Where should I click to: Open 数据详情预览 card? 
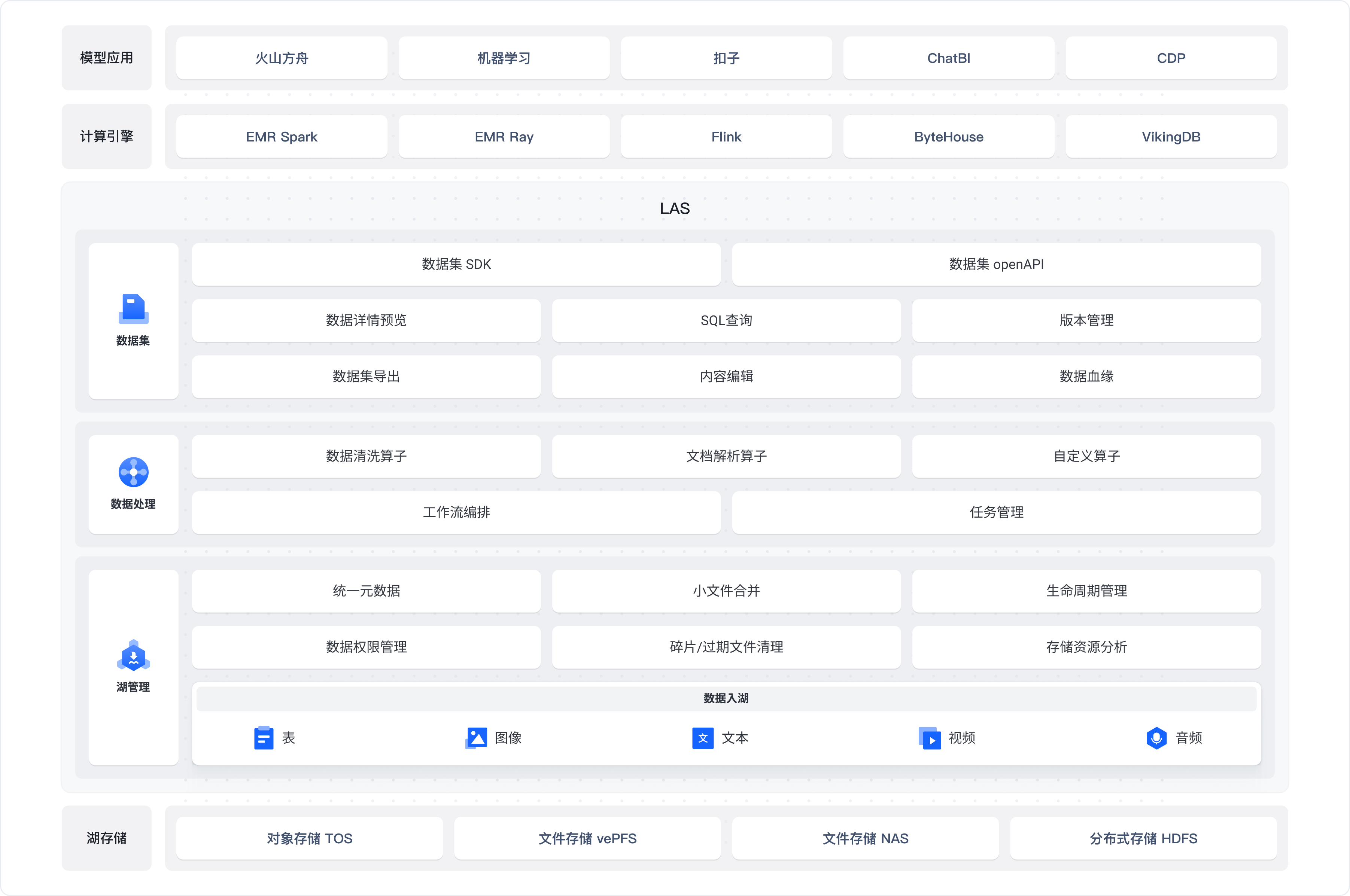[367, 320]
